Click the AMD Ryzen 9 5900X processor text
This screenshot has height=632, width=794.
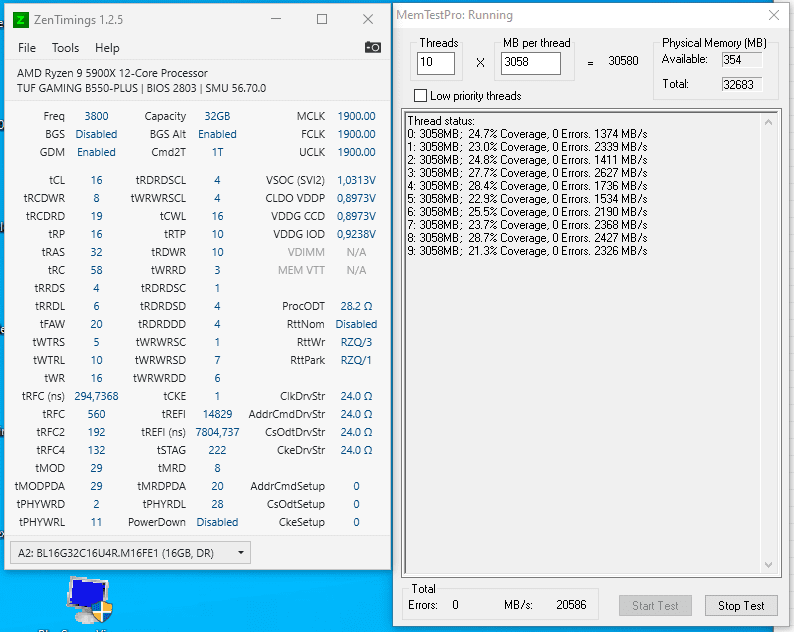point(112,73)
